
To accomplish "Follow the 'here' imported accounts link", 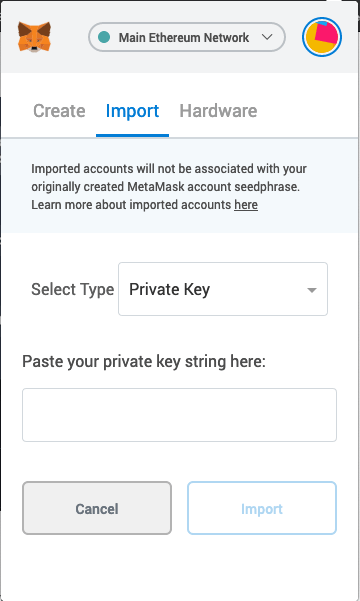I will pyautogui.click(x=246, y=205).
